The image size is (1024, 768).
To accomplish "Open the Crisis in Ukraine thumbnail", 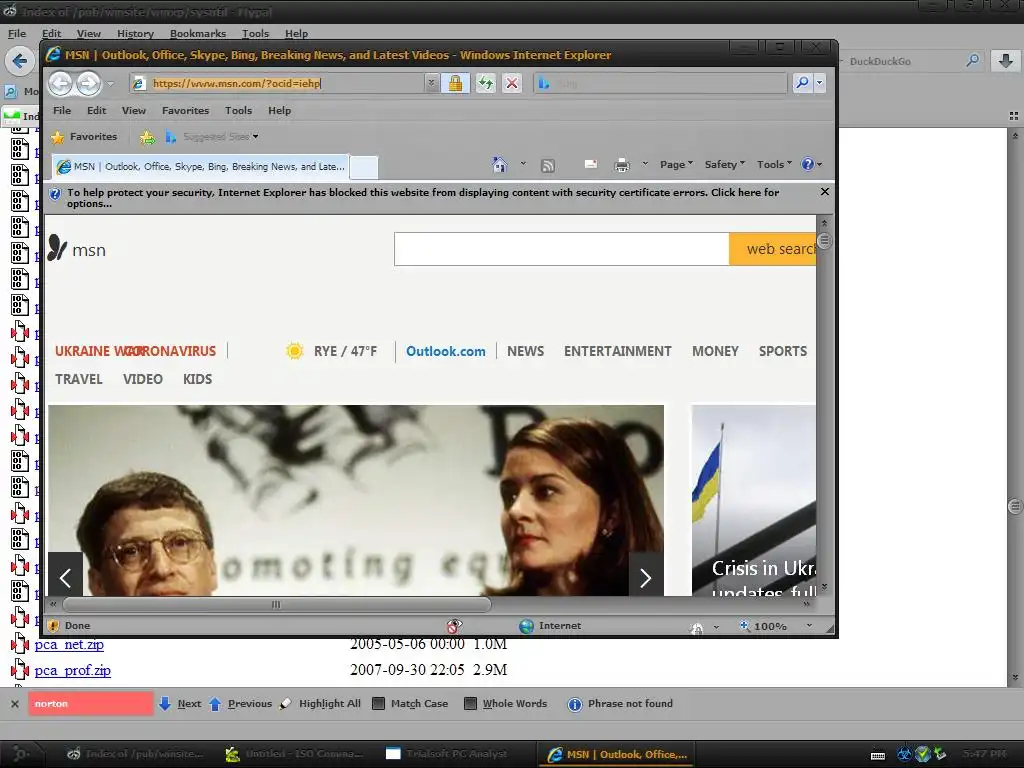I will pyautogui.click(x=754, y=500).
